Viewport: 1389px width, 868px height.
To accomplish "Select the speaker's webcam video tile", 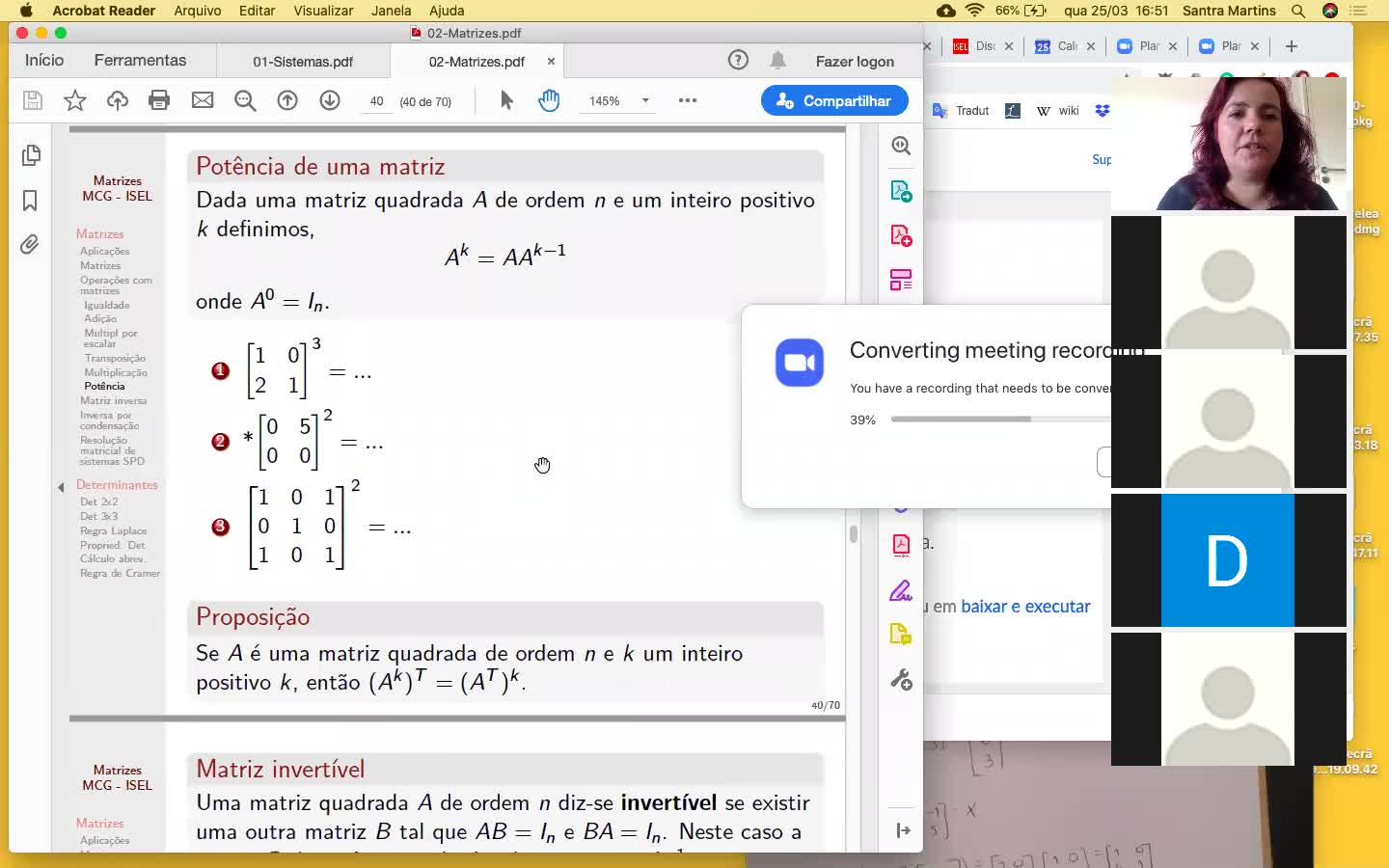I will (x=1228, y=144).
